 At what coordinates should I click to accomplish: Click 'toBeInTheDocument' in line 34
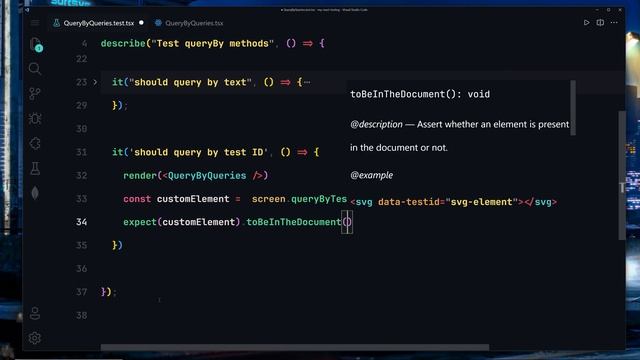(x=293, y=222)
